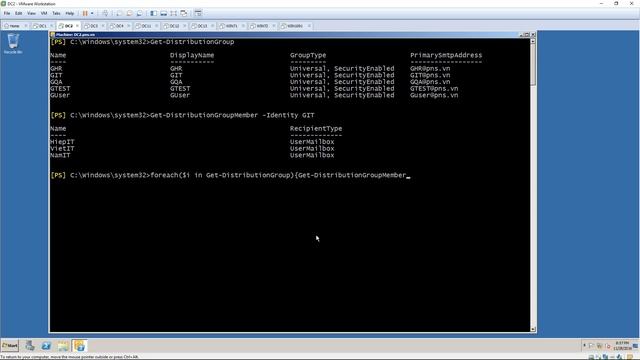The image size is (640, 360).
Task: Click the orange Suspend (pause) VM button
Action: pos(85,13)
